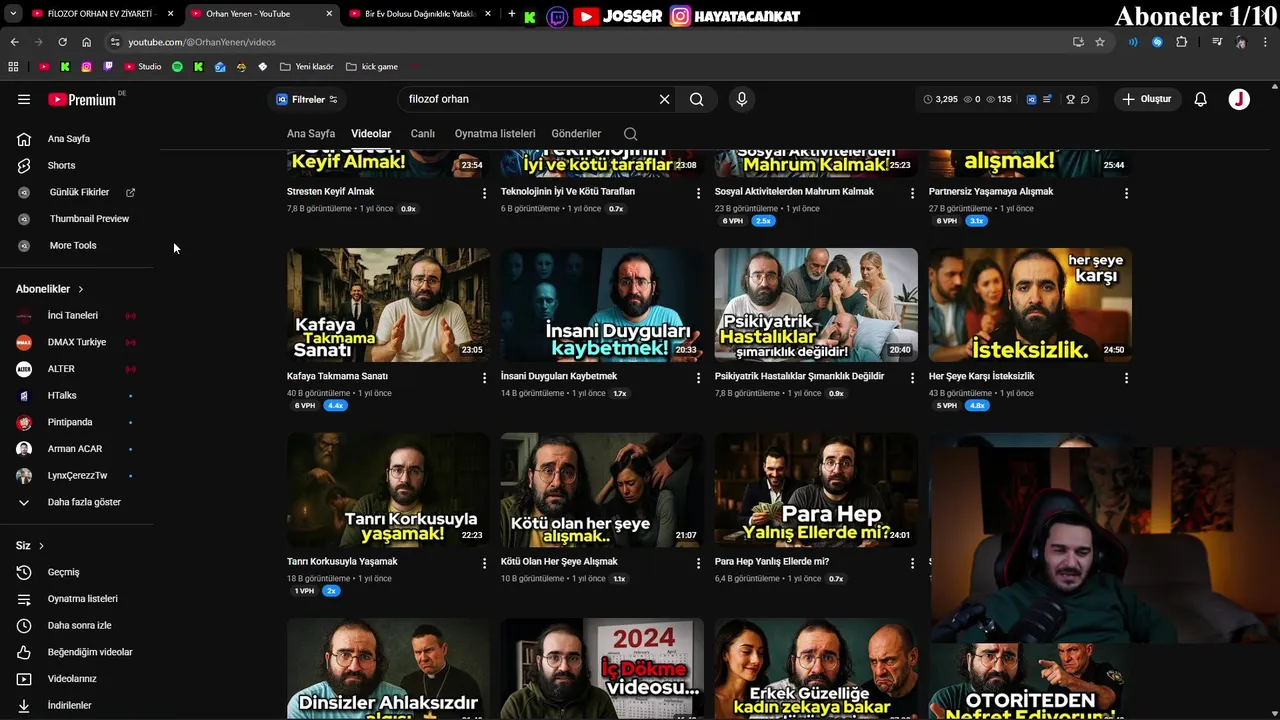Open Shazam extension icon
The width and height of the screenshot is (1280, 720).
click(x=1157, y=42)
